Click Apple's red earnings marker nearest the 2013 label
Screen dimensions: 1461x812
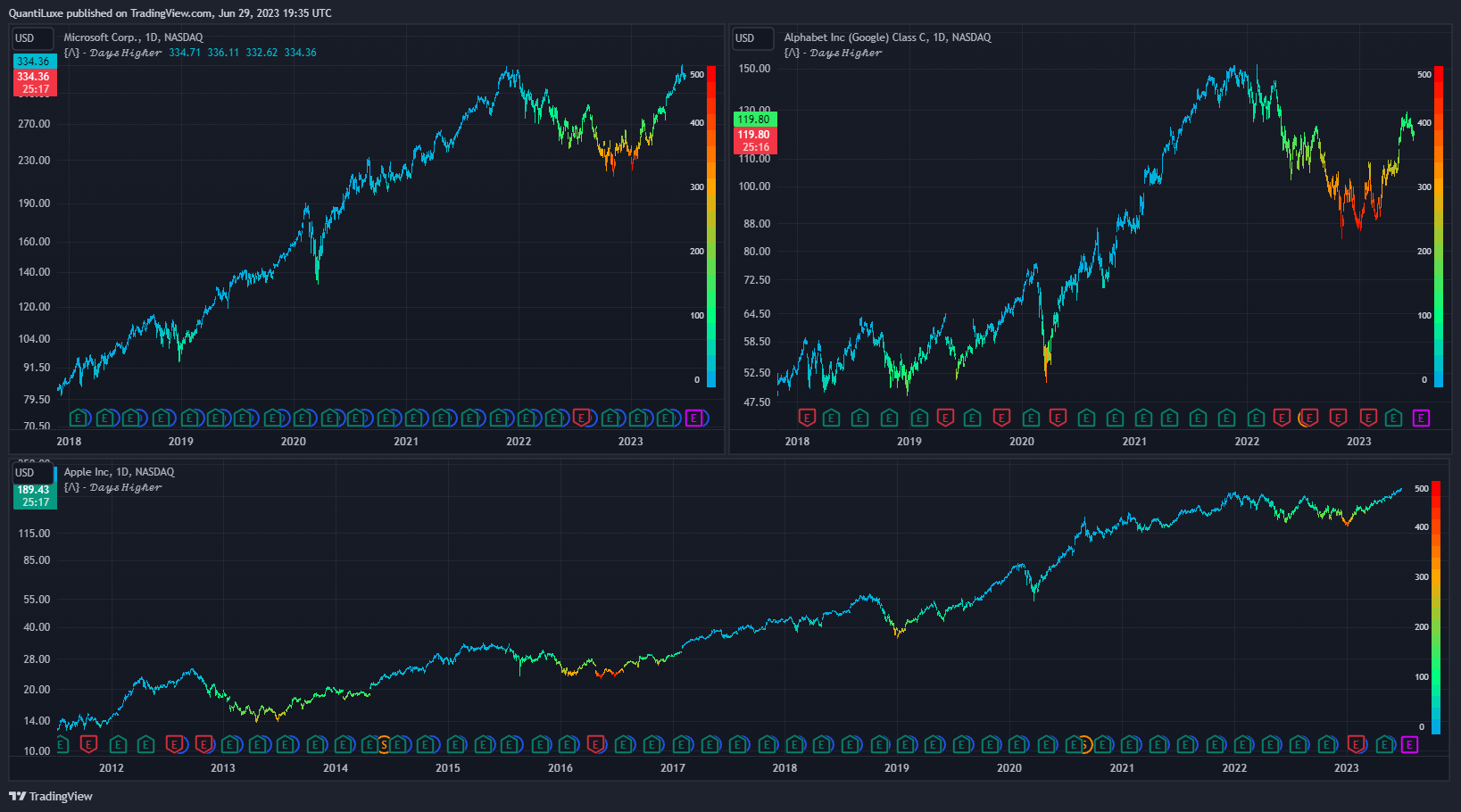pos(203,744)
